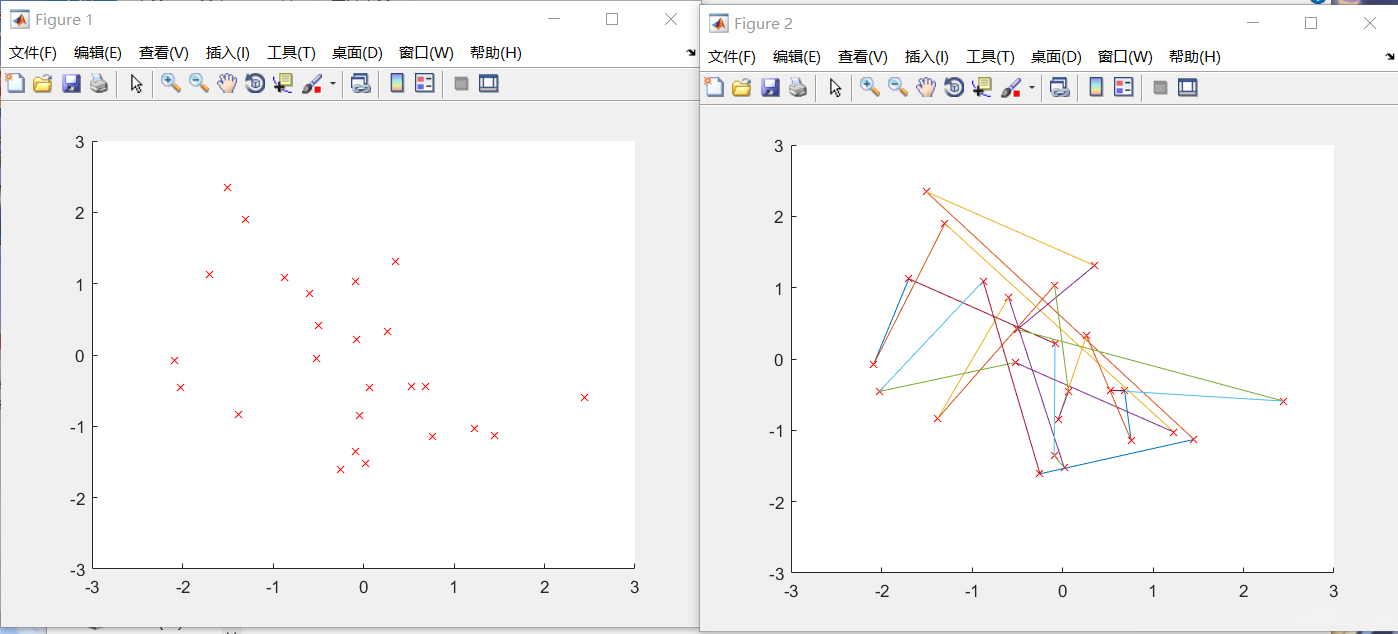The width and height of the screenshot is (1398, 634).
Task: Hide plot tools in Figure 2
Action: point(1160,88)
